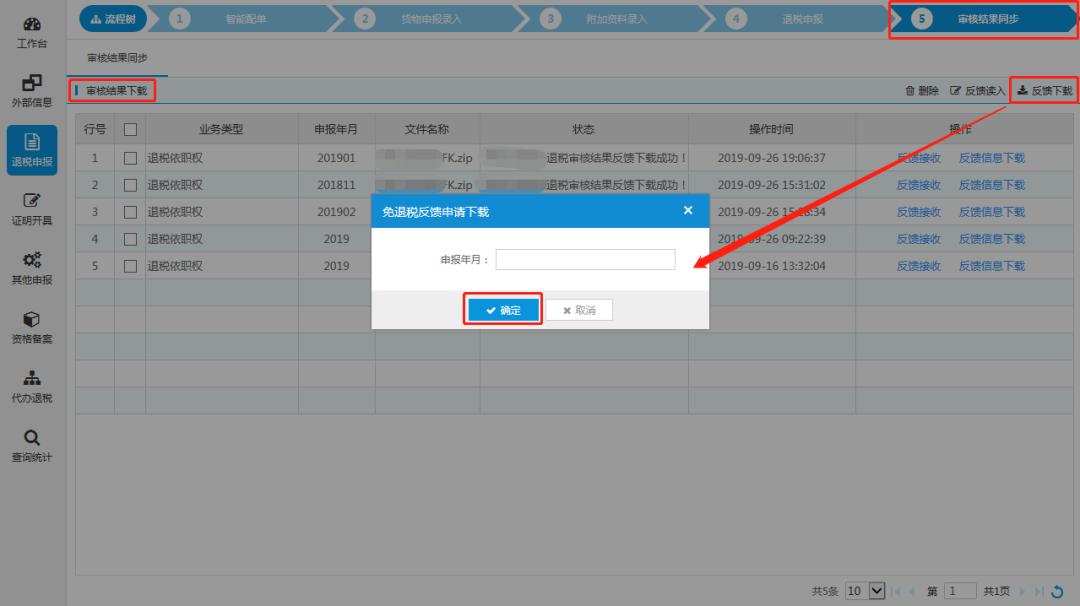Refresh the table with reload icon
The image size is (1080, 606).
1057,591
